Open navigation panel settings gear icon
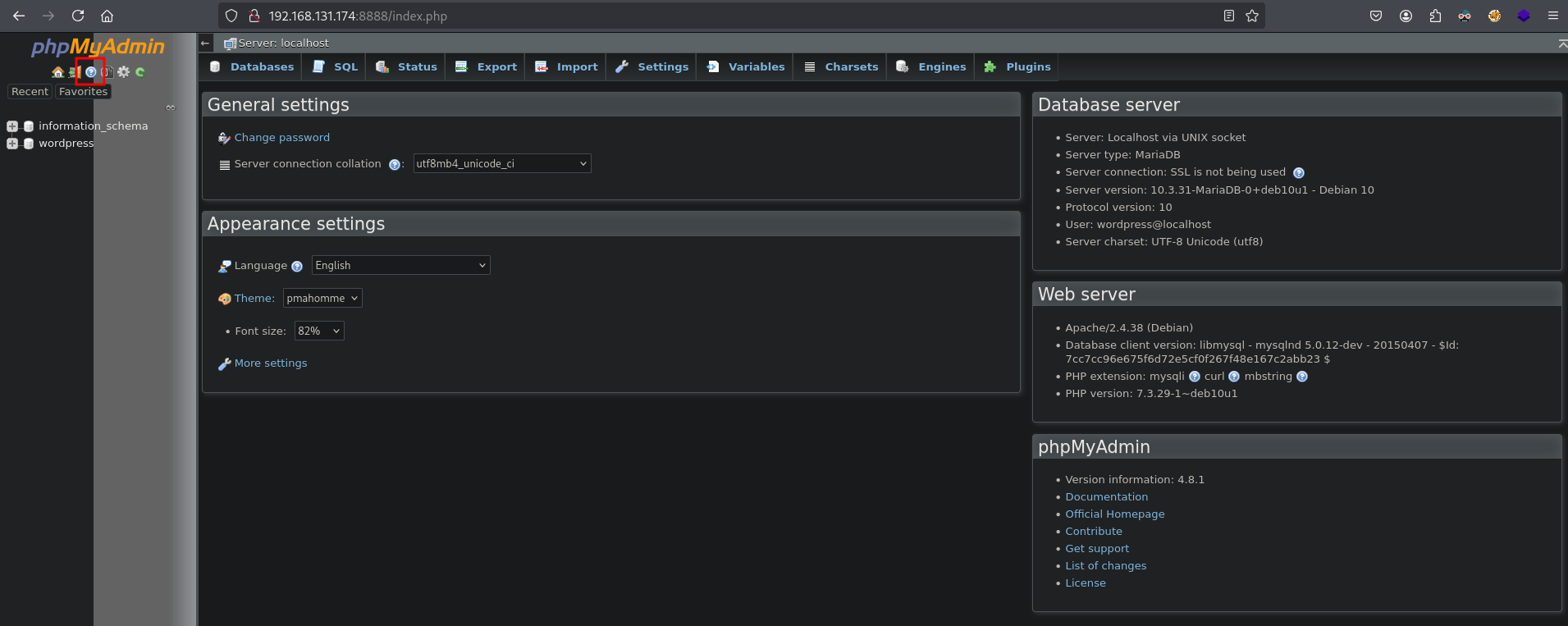The height and width of the screenshot is (626, 1568). tap(124, 72)
